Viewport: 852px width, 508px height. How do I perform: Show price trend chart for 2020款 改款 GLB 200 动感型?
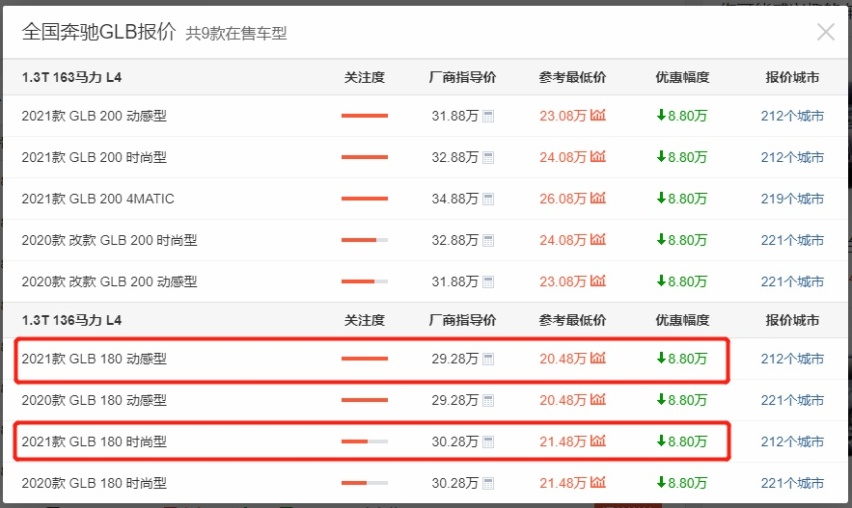click(598, 280)
